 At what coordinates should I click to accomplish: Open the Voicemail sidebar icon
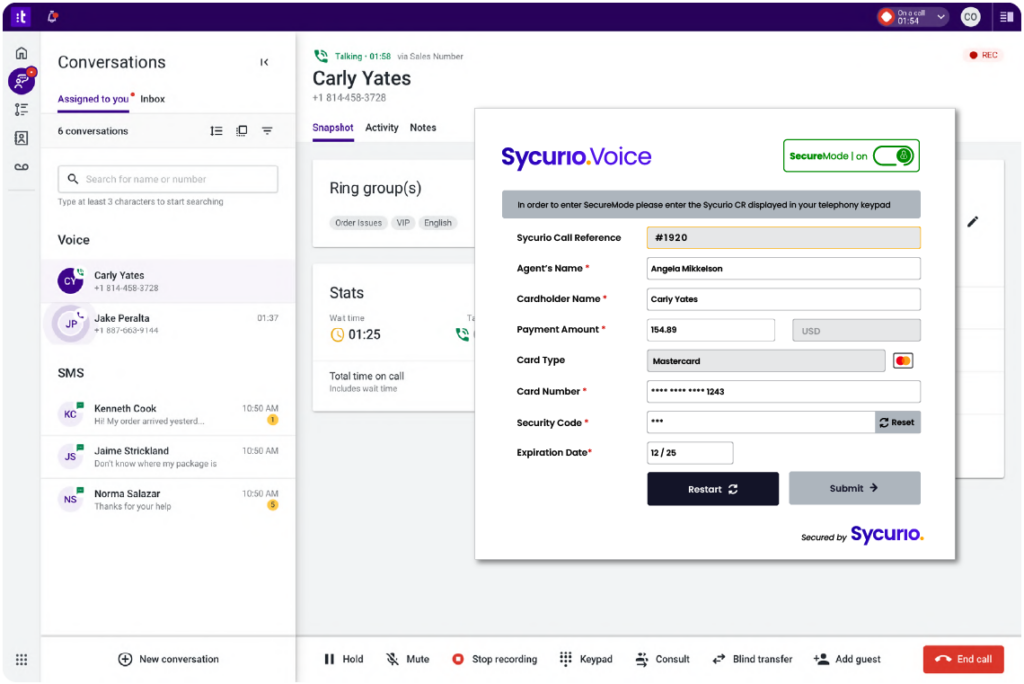[x=22, y=167]
